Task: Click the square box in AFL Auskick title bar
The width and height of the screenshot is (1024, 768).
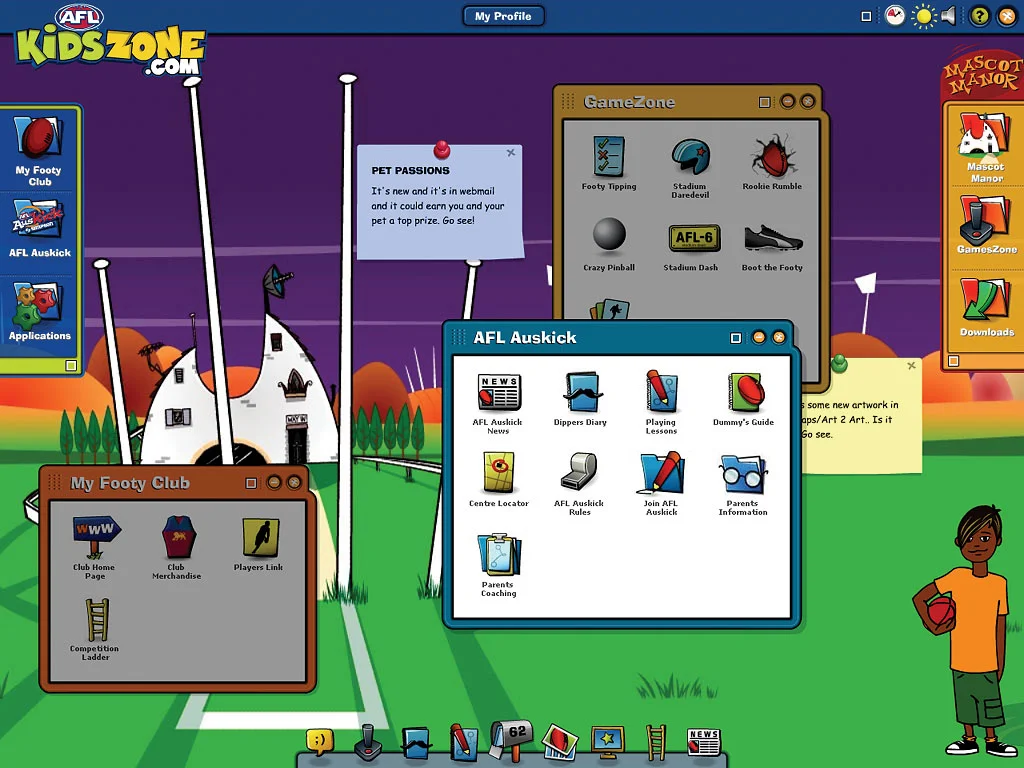Action: click(x=736, y=338)
